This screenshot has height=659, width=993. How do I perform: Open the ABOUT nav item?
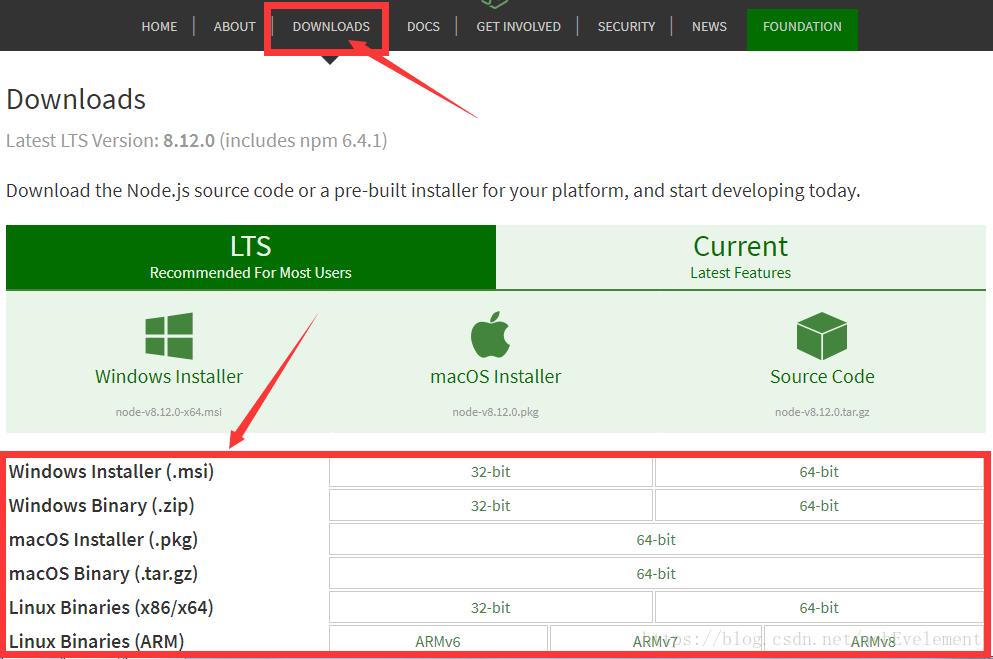point(234,27)
